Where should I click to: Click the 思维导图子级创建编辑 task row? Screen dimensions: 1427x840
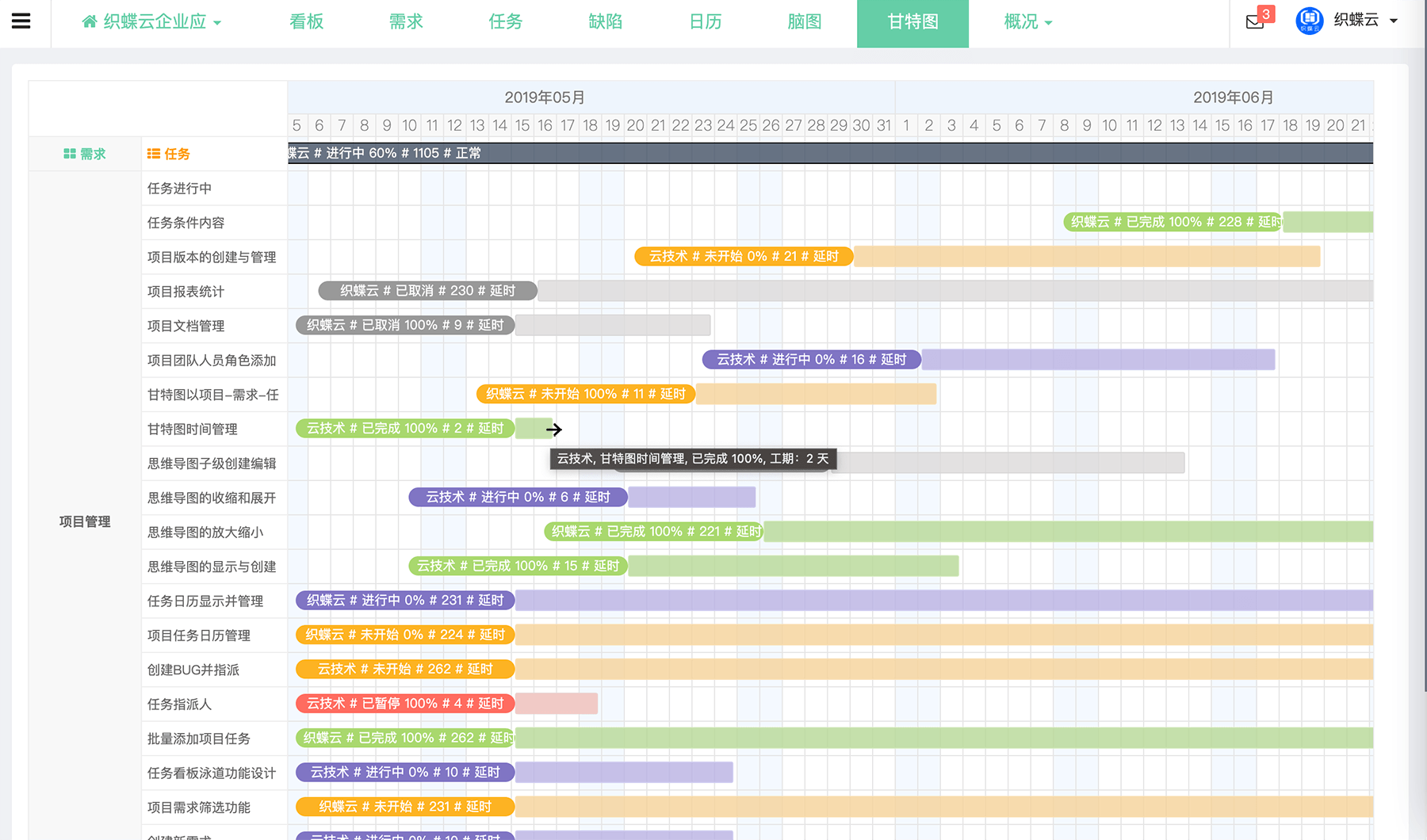[214, 464]
